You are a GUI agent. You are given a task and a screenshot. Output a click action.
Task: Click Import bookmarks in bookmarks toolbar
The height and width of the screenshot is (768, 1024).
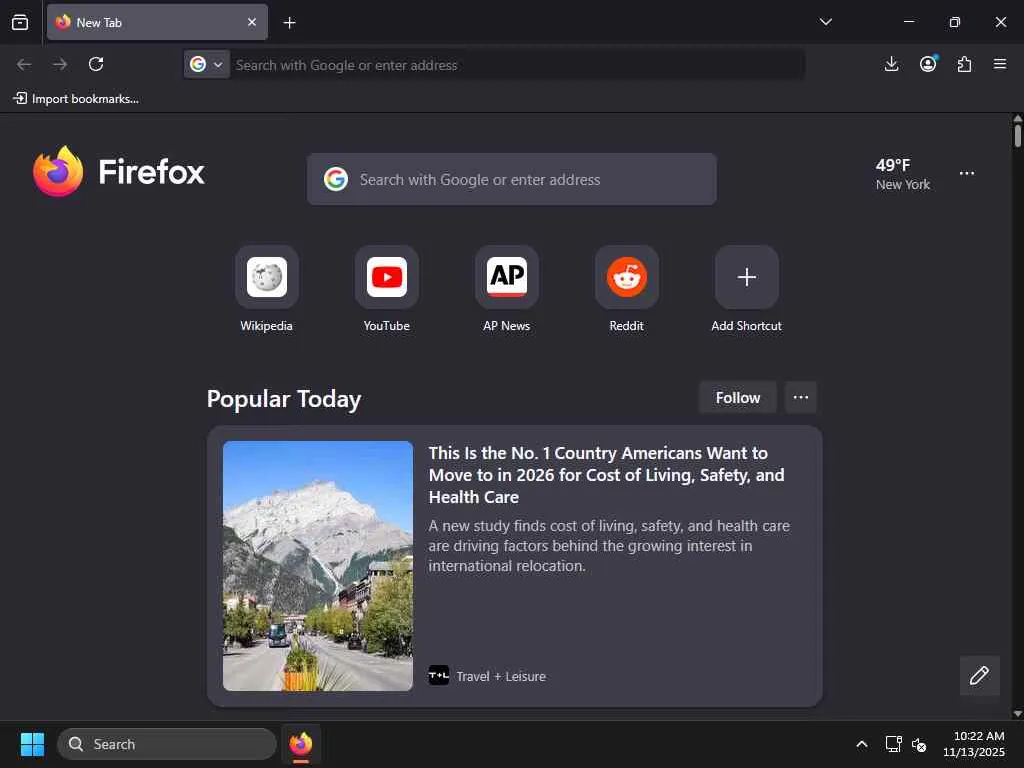tap(76, 99)
